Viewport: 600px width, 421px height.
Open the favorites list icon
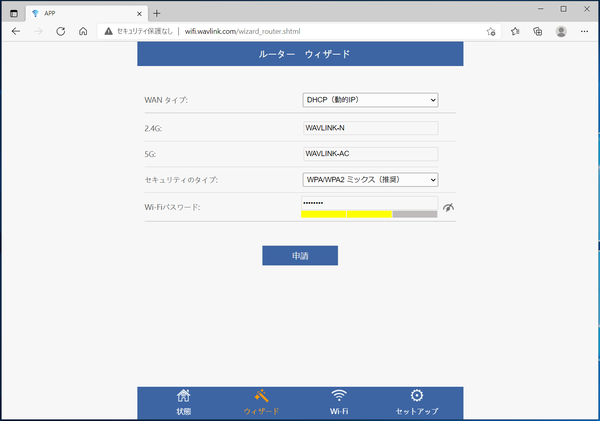click(515, 31)
